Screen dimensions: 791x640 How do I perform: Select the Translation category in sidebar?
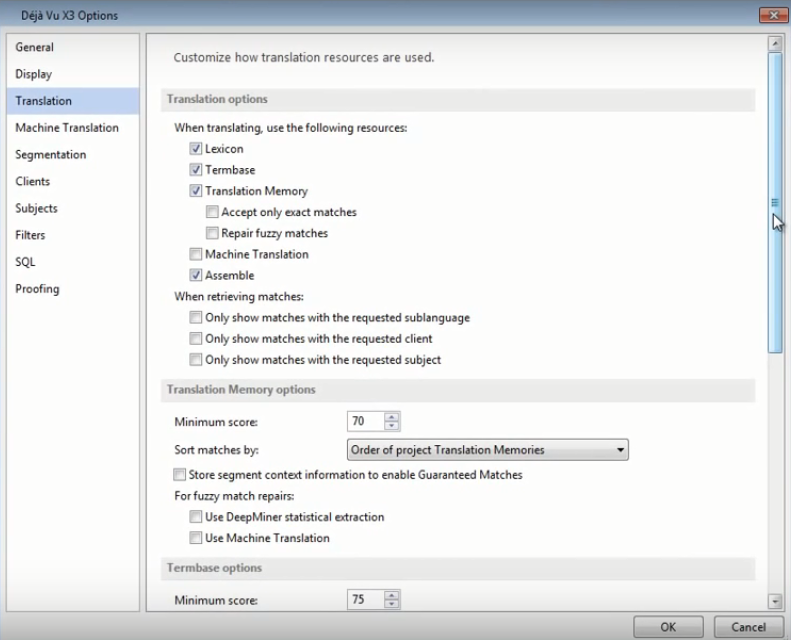pos(73,101)
